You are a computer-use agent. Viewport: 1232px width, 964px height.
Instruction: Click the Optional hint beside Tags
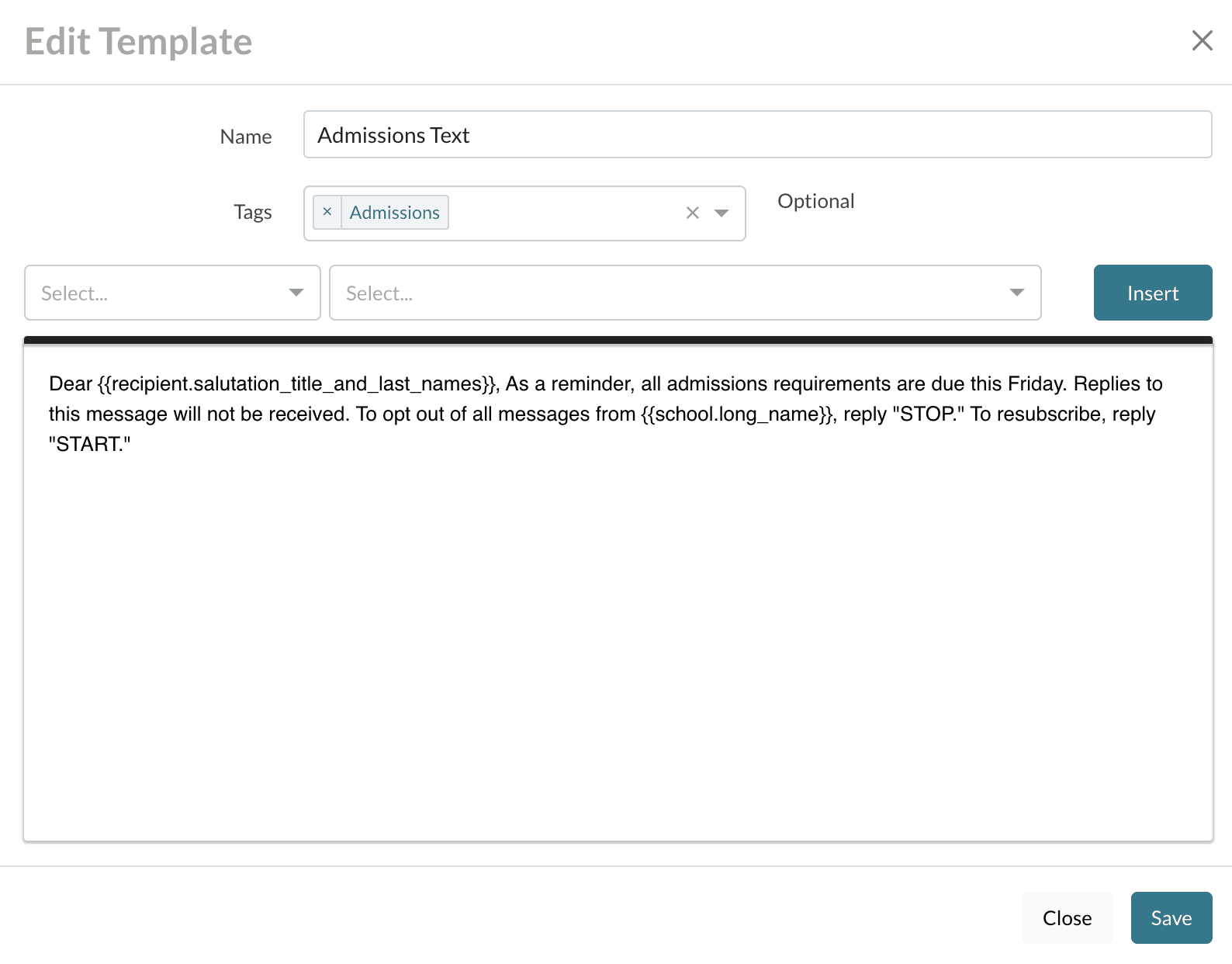(815, 201)
